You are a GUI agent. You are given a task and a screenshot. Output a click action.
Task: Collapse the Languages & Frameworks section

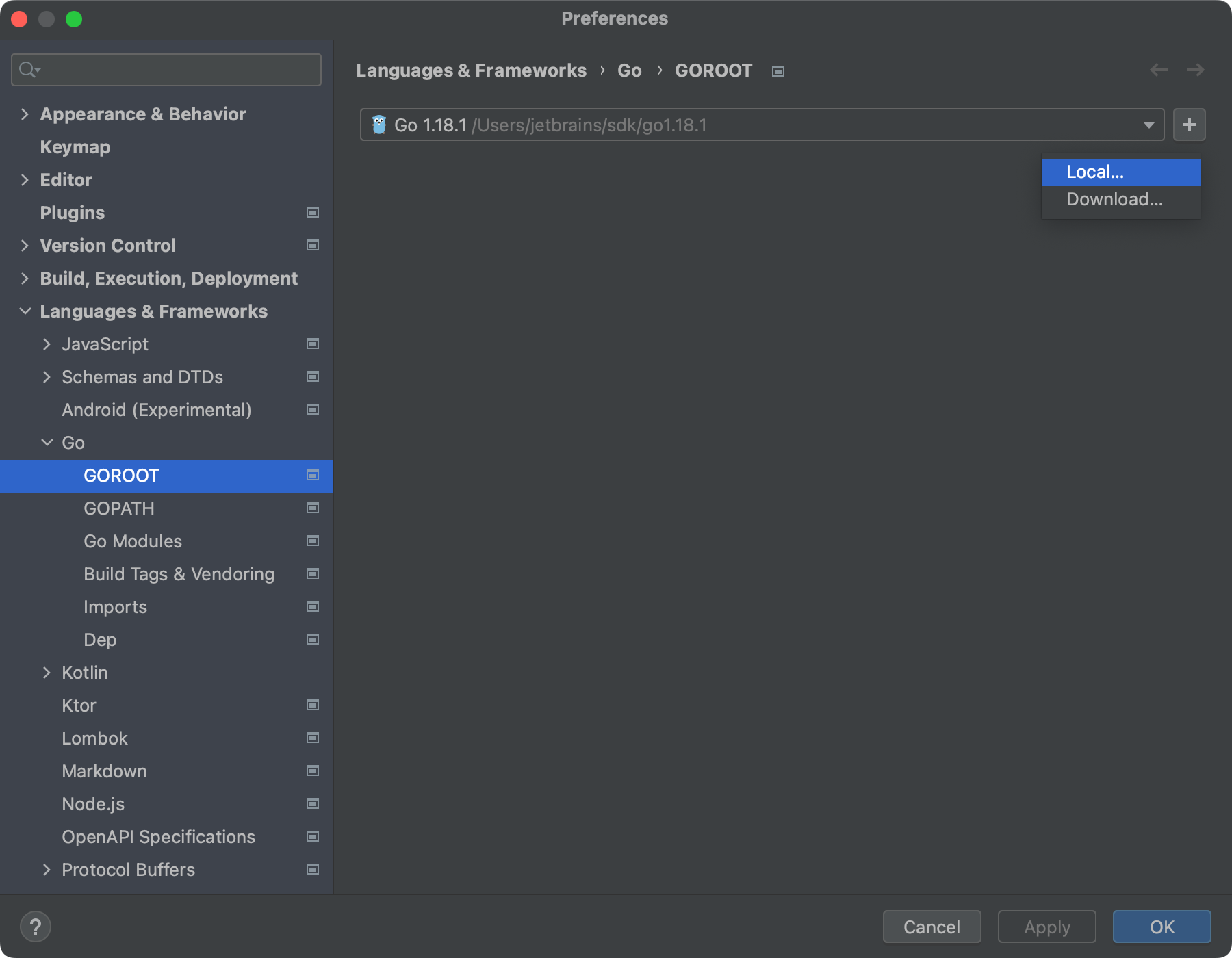click(x=25, y=311)
